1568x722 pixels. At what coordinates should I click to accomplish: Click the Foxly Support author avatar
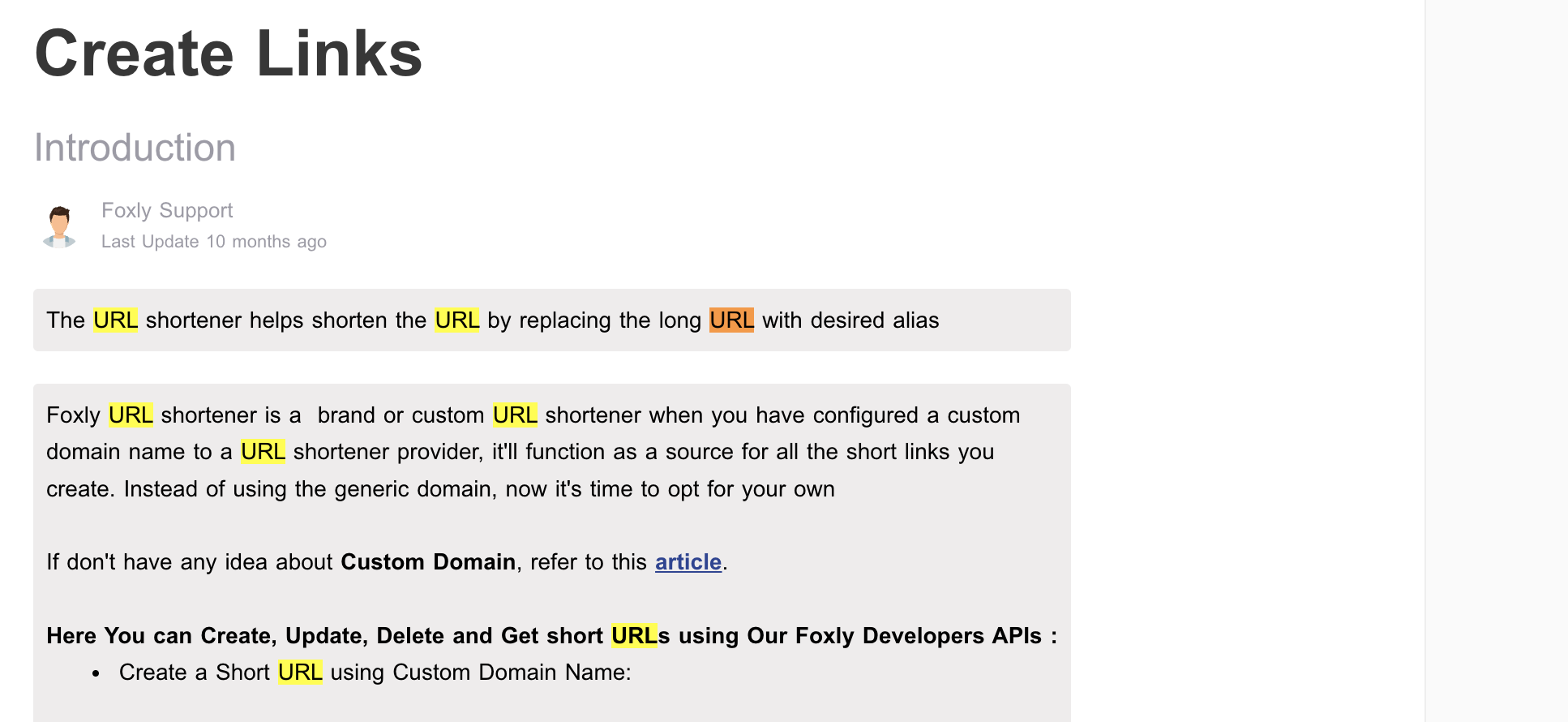tap(59, 226)
